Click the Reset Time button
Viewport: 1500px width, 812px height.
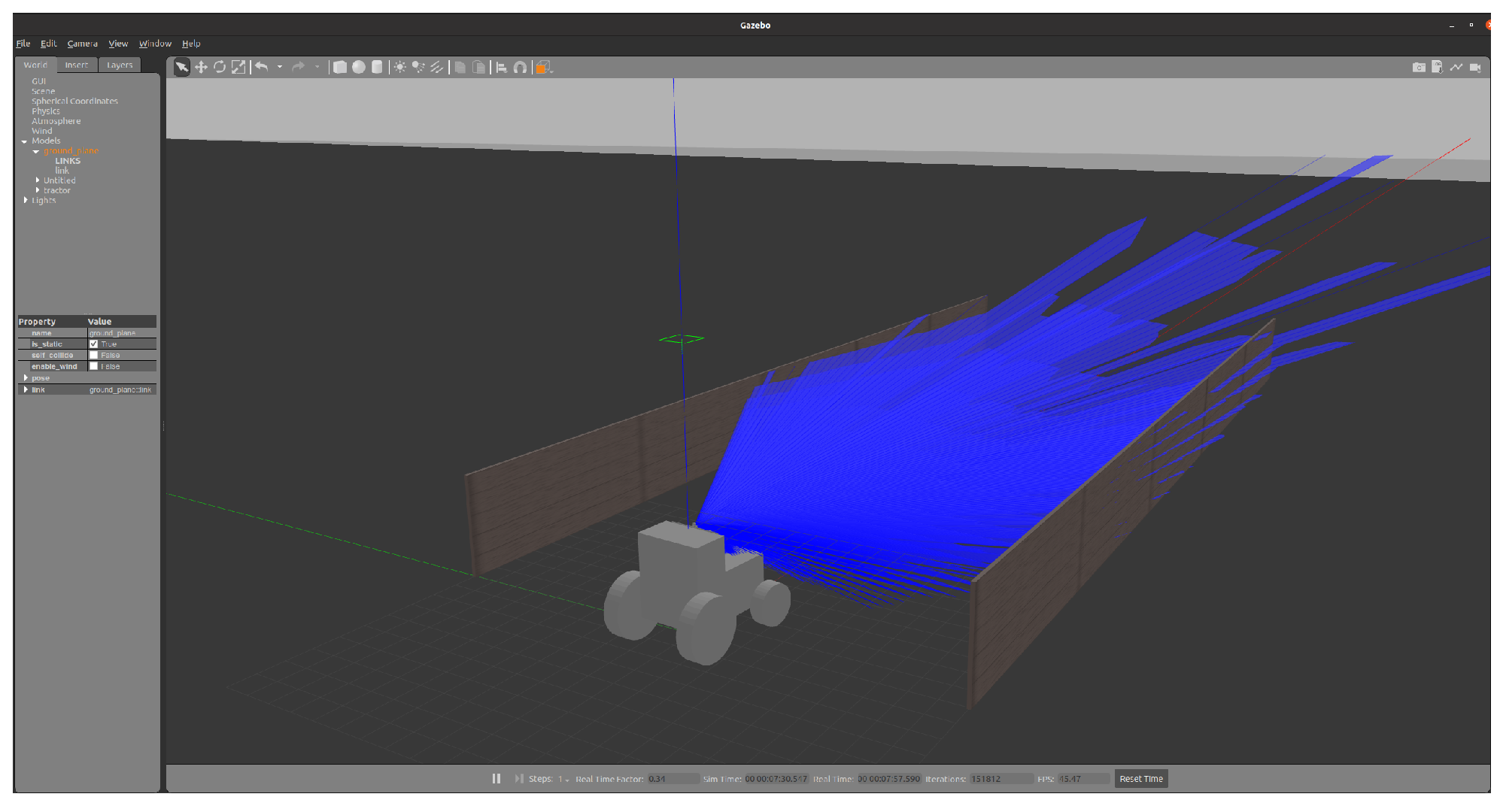point(1140,779)
